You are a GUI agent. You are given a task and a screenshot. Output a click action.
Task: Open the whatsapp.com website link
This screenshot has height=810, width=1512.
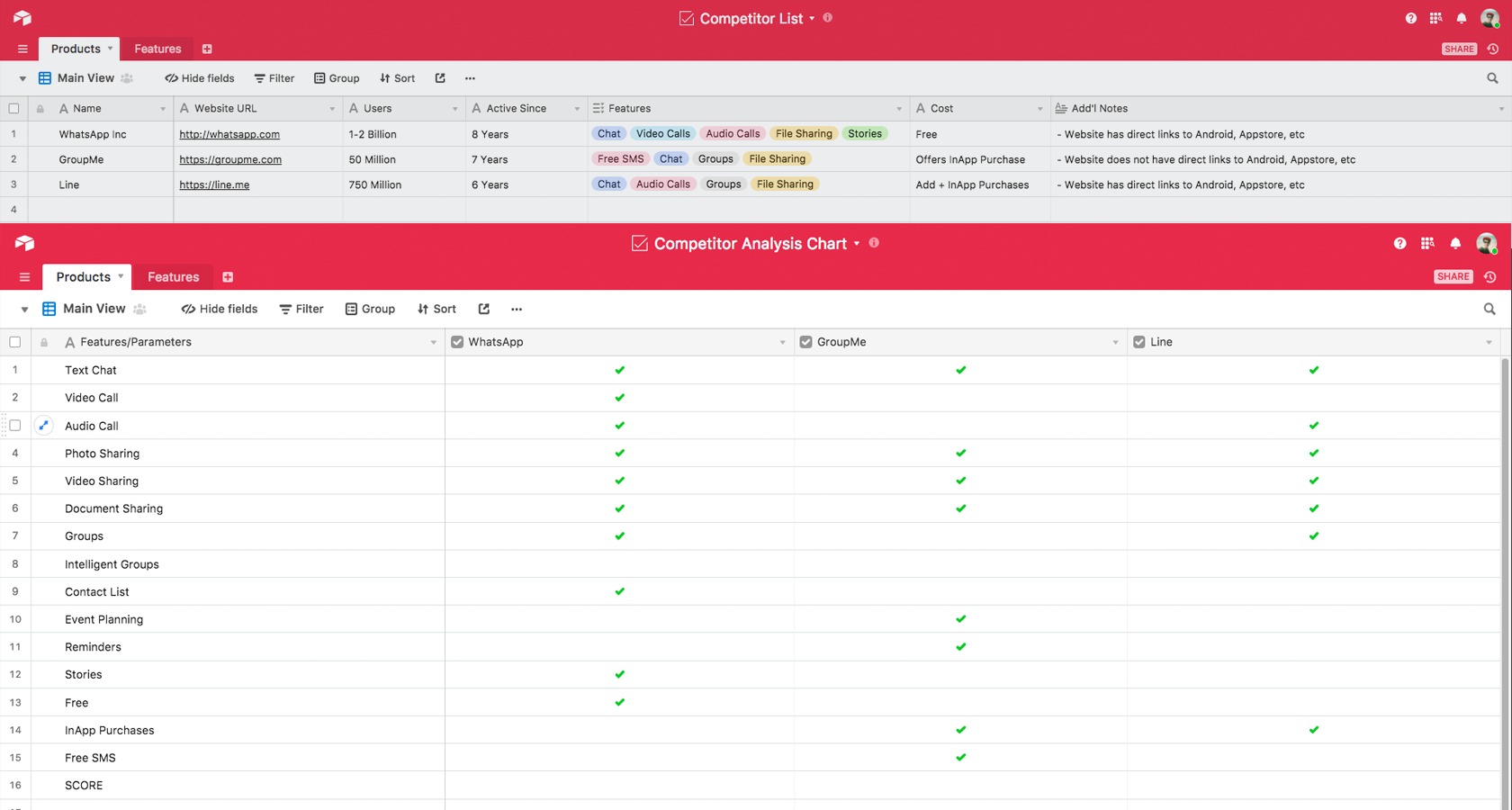[229, 134]
